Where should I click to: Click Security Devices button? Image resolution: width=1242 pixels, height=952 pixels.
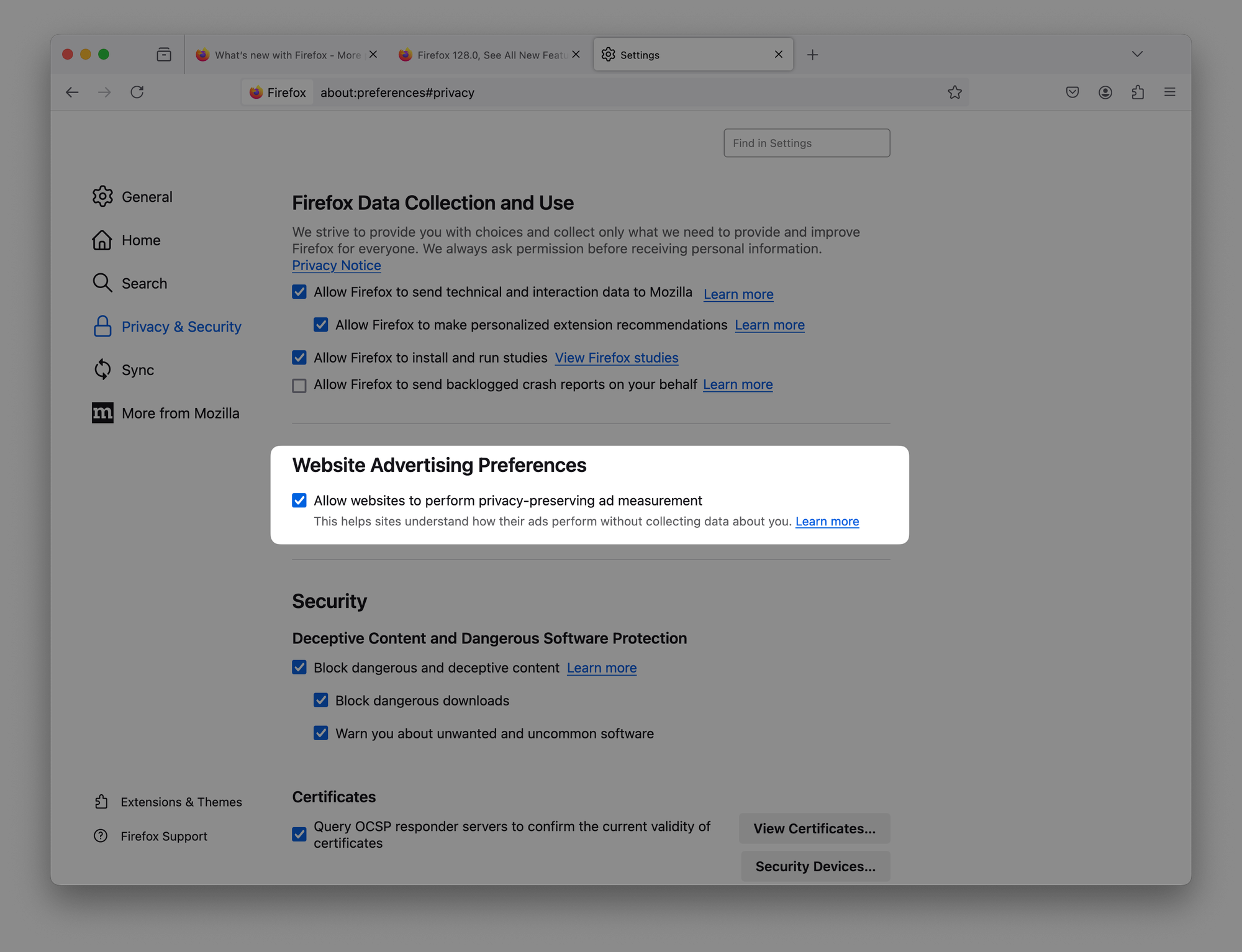click(x=815, y=866)
